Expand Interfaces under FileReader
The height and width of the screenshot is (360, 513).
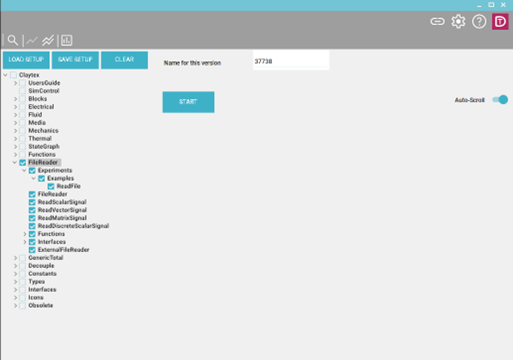[25, 242]
